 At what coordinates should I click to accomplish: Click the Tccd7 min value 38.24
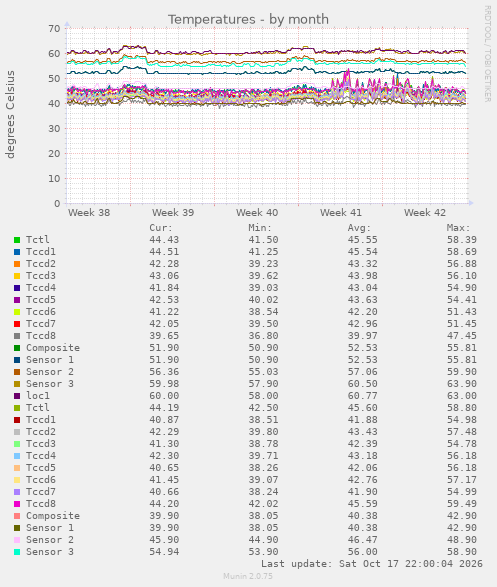263,492
